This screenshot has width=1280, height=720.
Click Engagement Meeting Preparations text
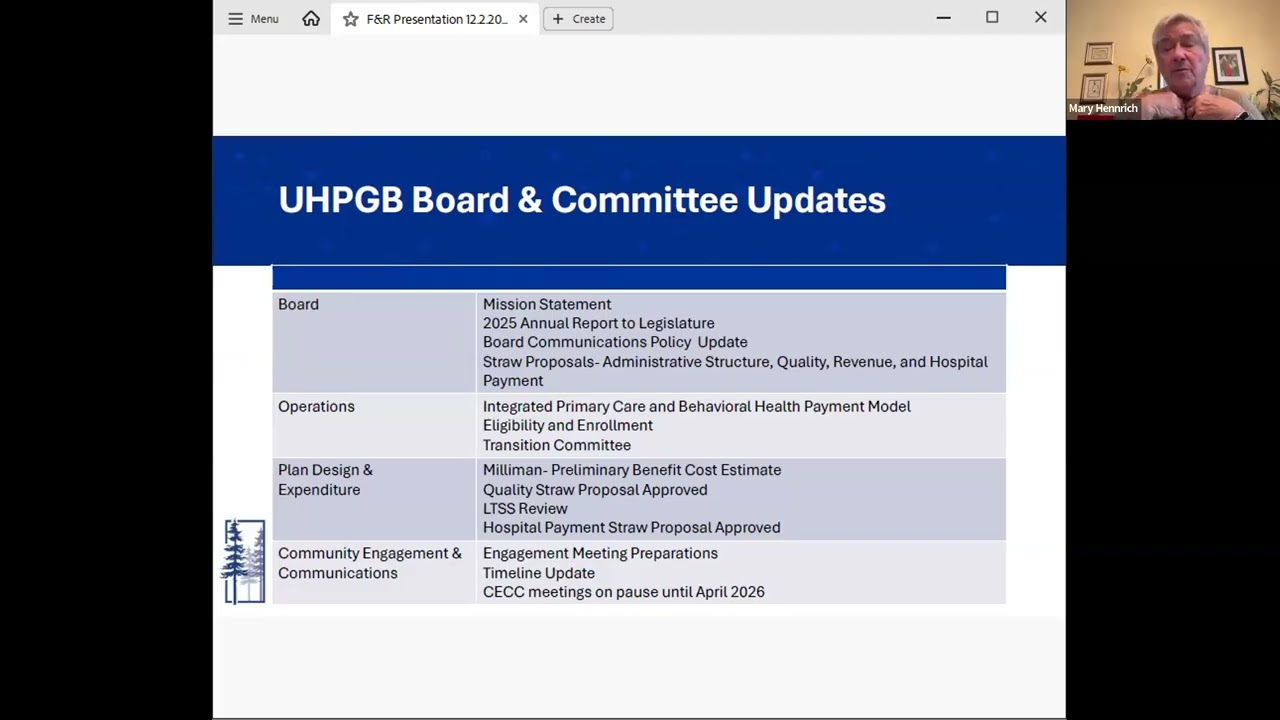(600, 553)
